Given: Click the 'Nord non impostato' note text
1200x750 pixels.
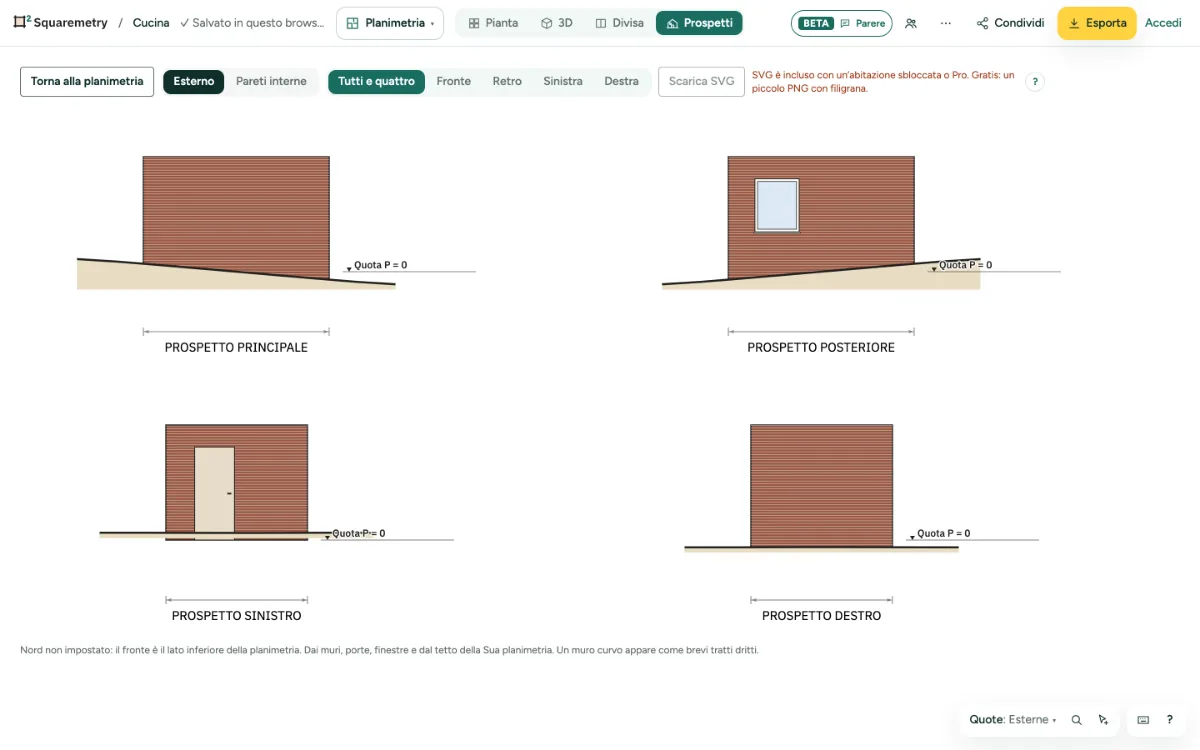Looking at the screenshot, I should [389, 650].
